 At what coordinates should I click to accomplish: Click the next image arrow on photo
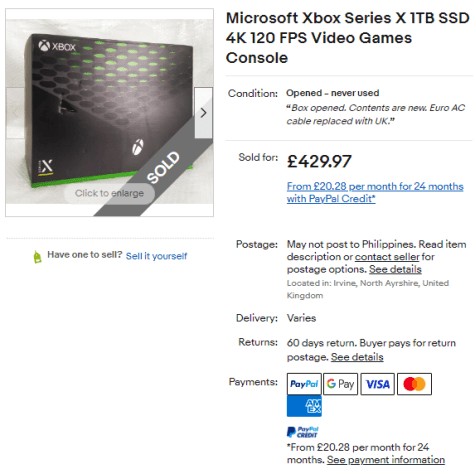203,113
